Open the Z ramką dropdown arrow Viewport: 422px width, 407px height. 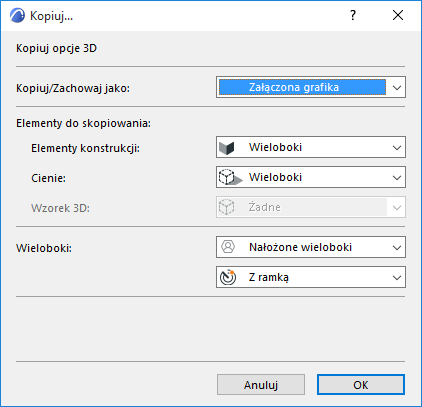397,278
